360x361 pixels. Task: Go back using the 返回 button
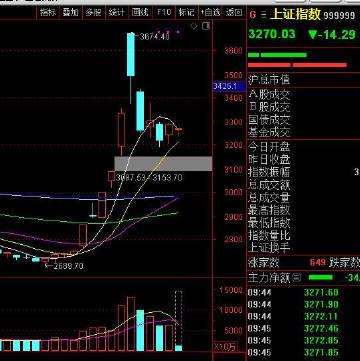[234, 13]
